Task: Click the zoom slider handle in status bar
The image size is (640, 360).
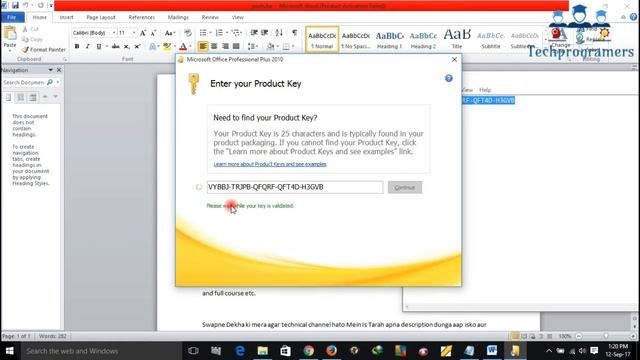Action: pyautogui.click(x=606, y=336)
